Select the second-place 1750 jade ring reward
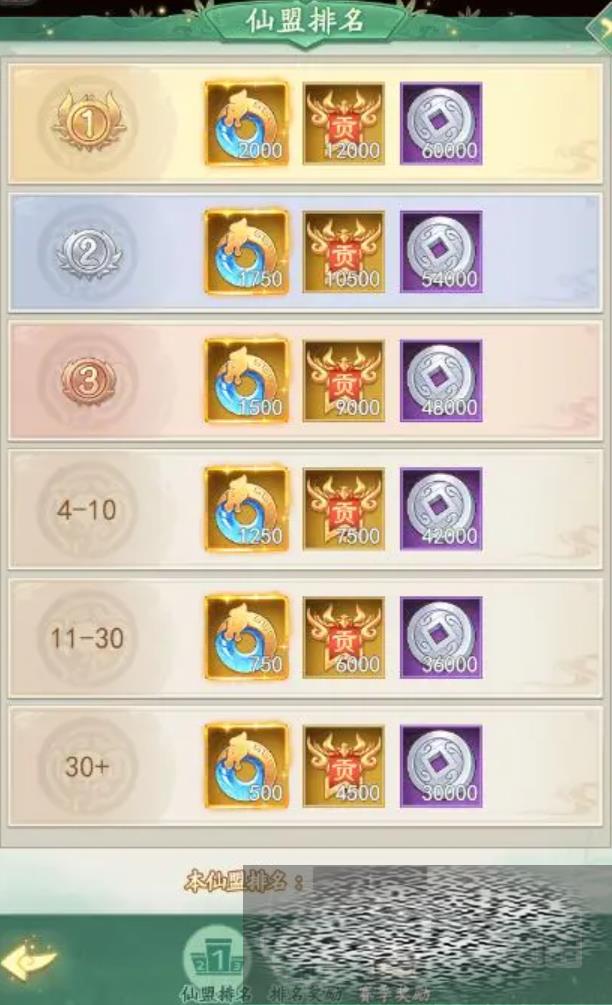The width and height of the screenshot is (612, 1005). pos(246,252)
